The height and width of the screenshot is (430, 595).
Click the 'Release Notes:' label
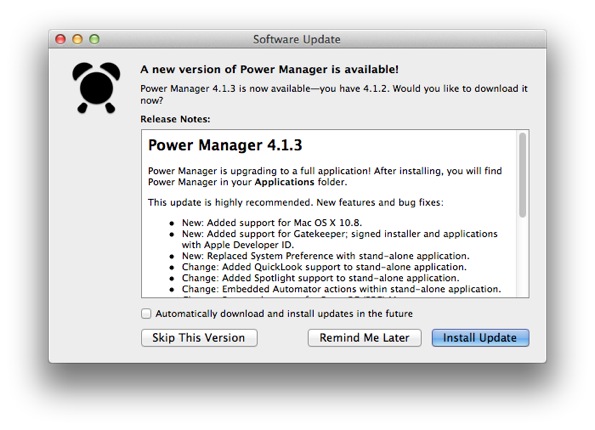175,119
